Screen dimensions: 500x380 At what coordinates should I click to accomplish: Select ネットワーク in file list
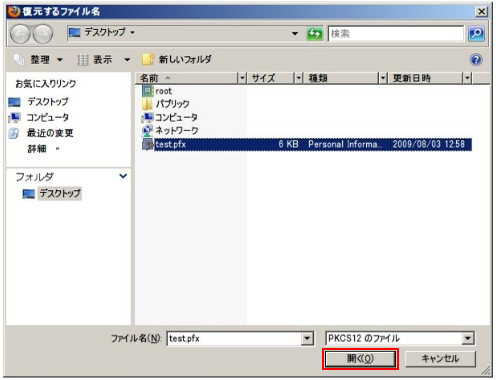177,130
